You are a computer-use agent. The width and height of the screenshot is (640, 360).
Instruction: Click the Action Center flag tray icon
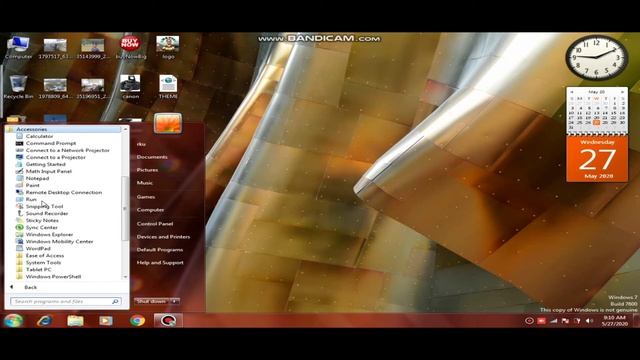(x=565, y=321)
